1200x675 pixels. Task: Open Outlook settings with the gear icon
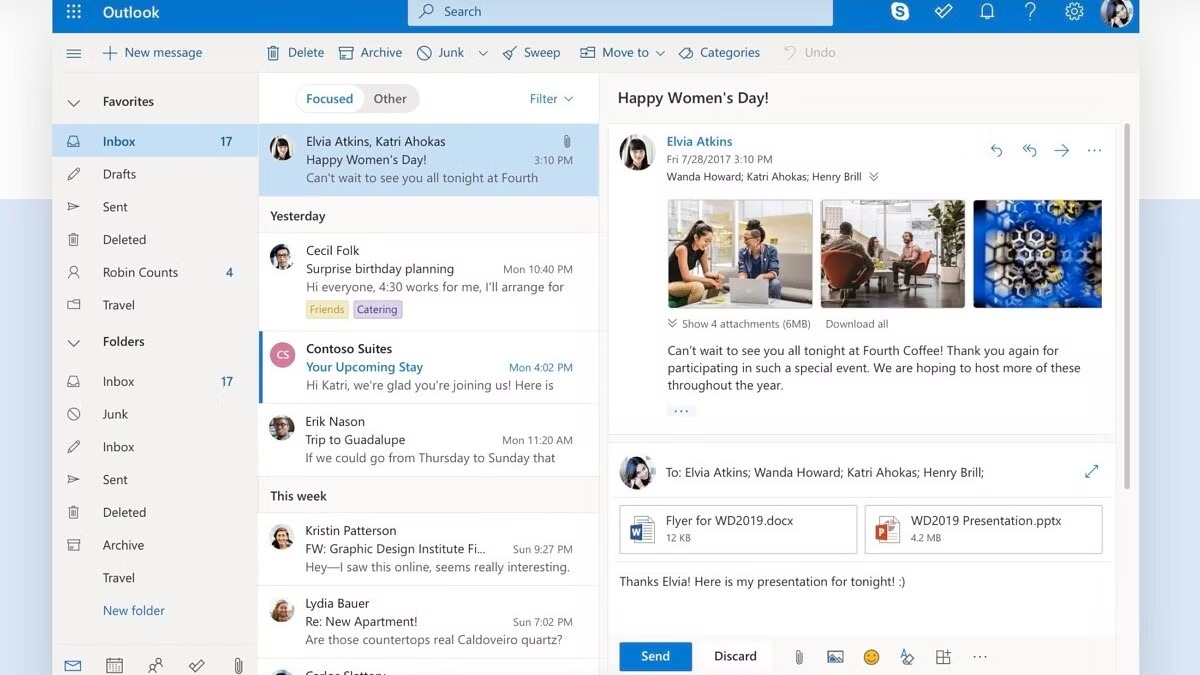click(1073, 12)
